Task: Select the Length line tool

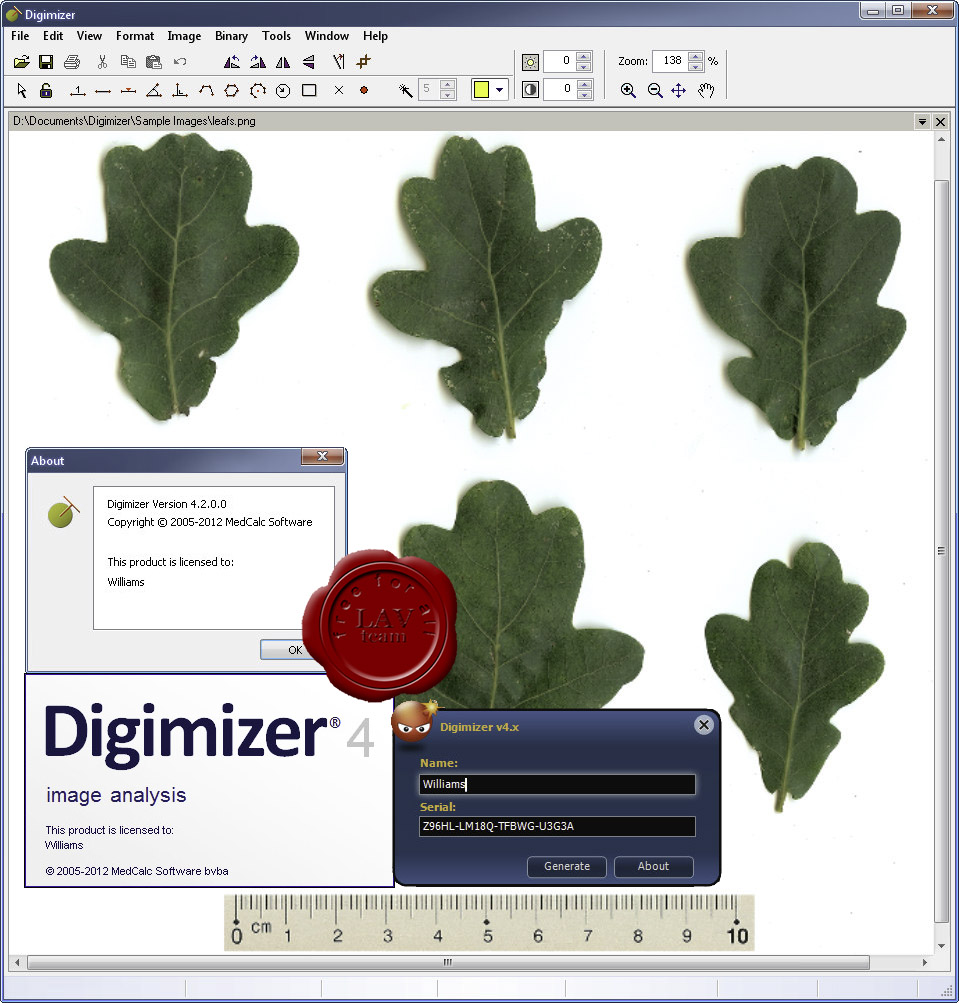Action: (x=103, y=91)
